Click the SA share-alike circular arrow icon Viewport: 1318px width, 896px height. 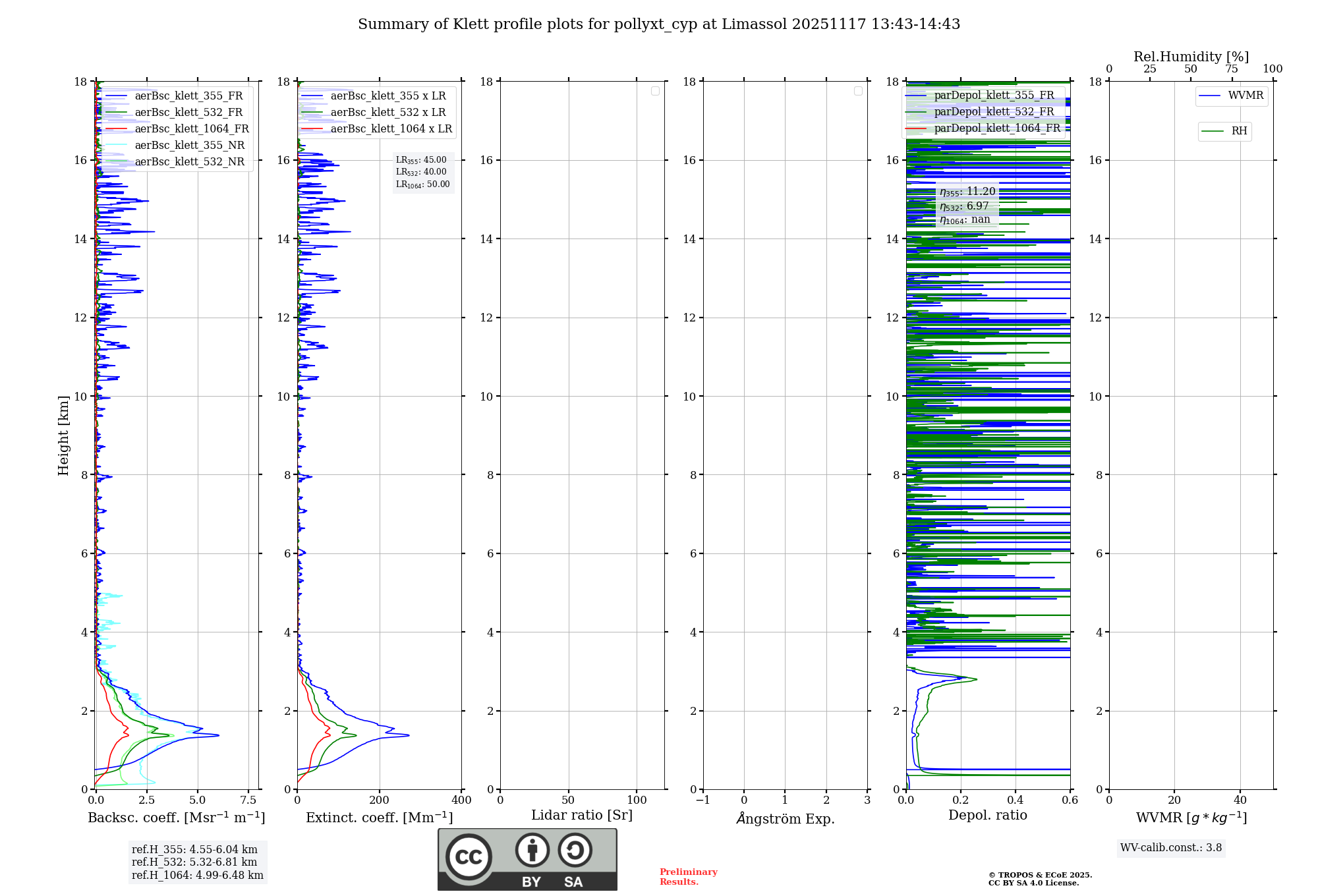575,850
